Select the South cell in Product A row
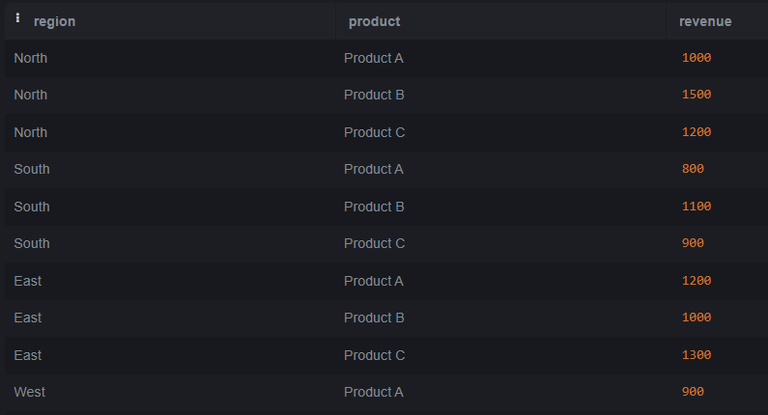The height and width of the screenshot is (415, 768). (x=32, y=169)
